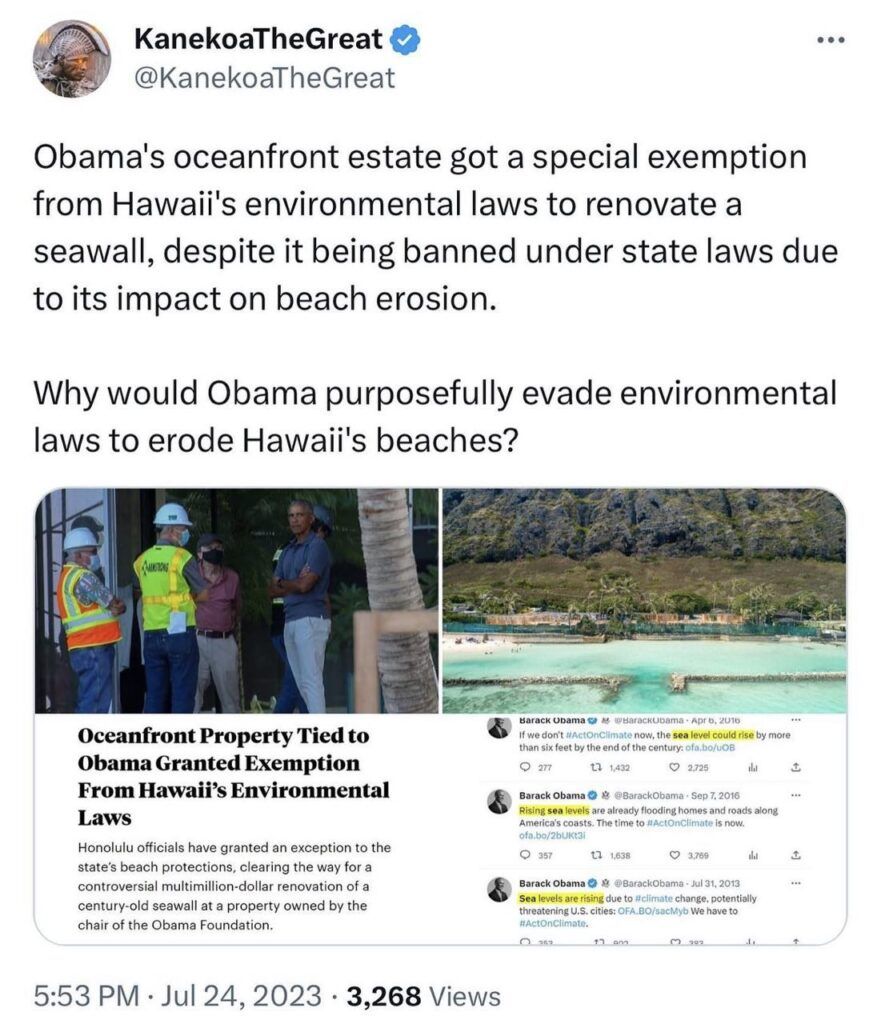This screenshot has height=1024, width=881.
Task: Open the aerial beach and seawall photo
Action: click(644, 600)
